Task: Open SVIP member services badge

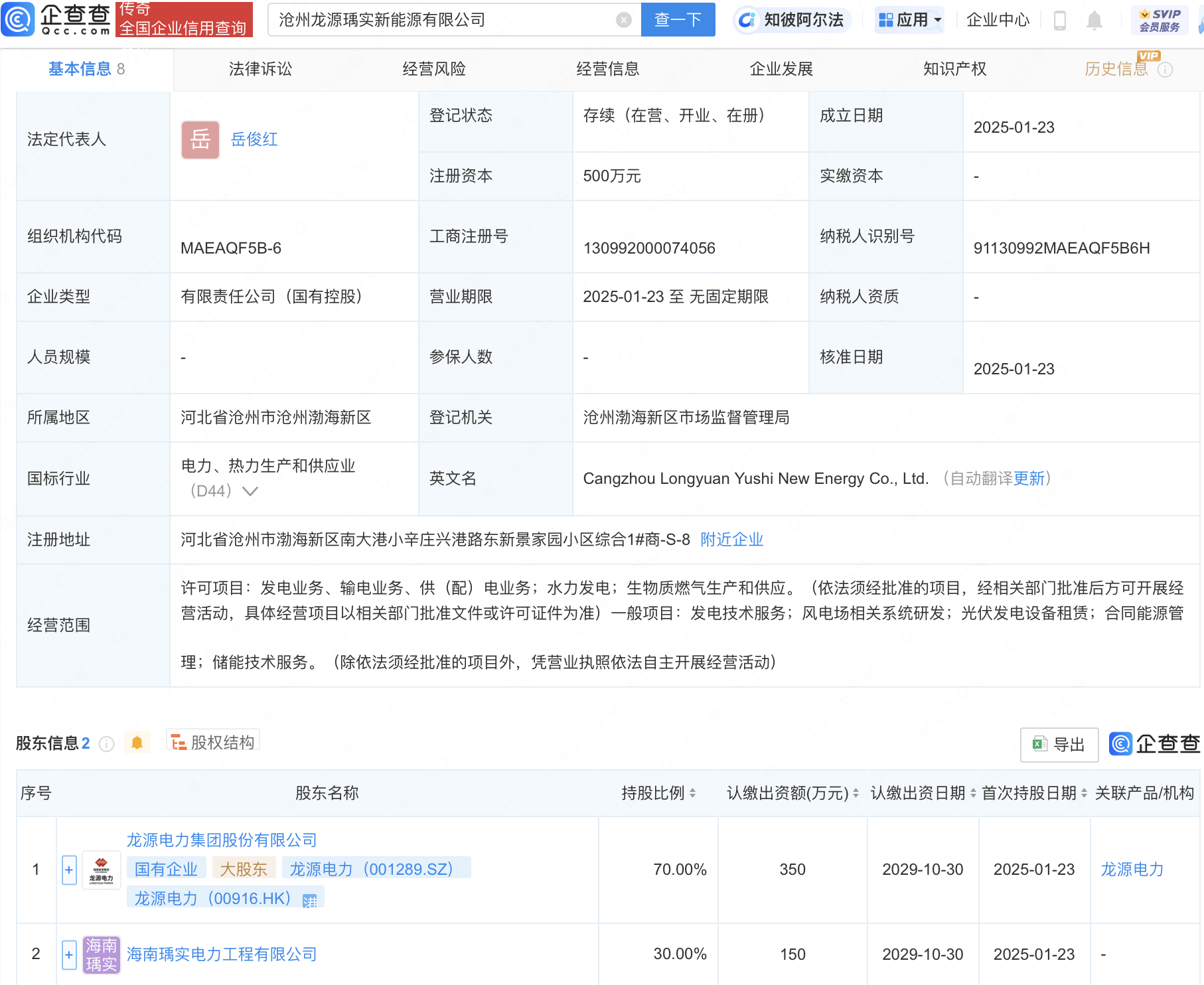Action: (x=1160, y=21)
